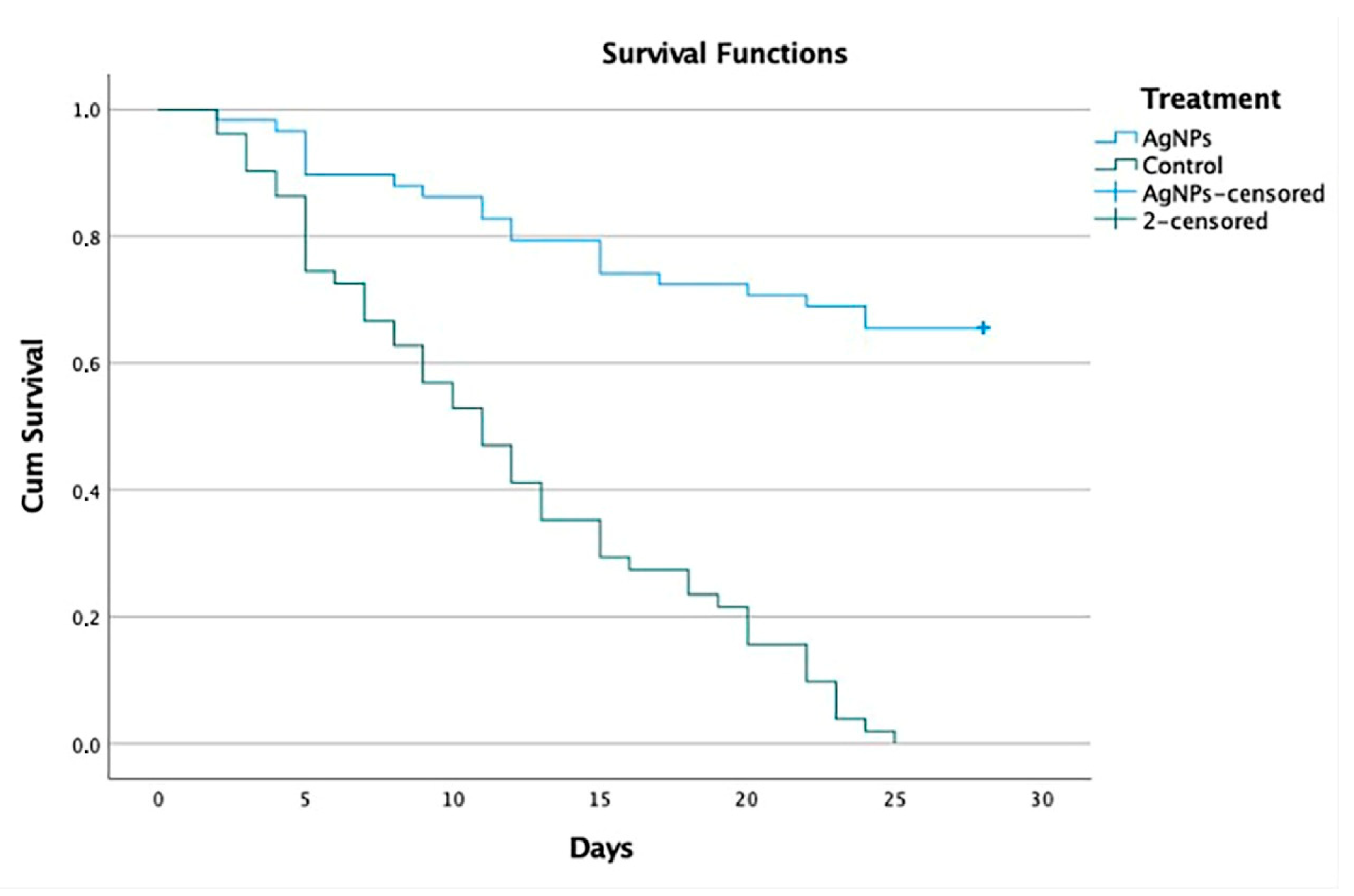
Task: Click the Days x-axis title
Action: [601, 849]
